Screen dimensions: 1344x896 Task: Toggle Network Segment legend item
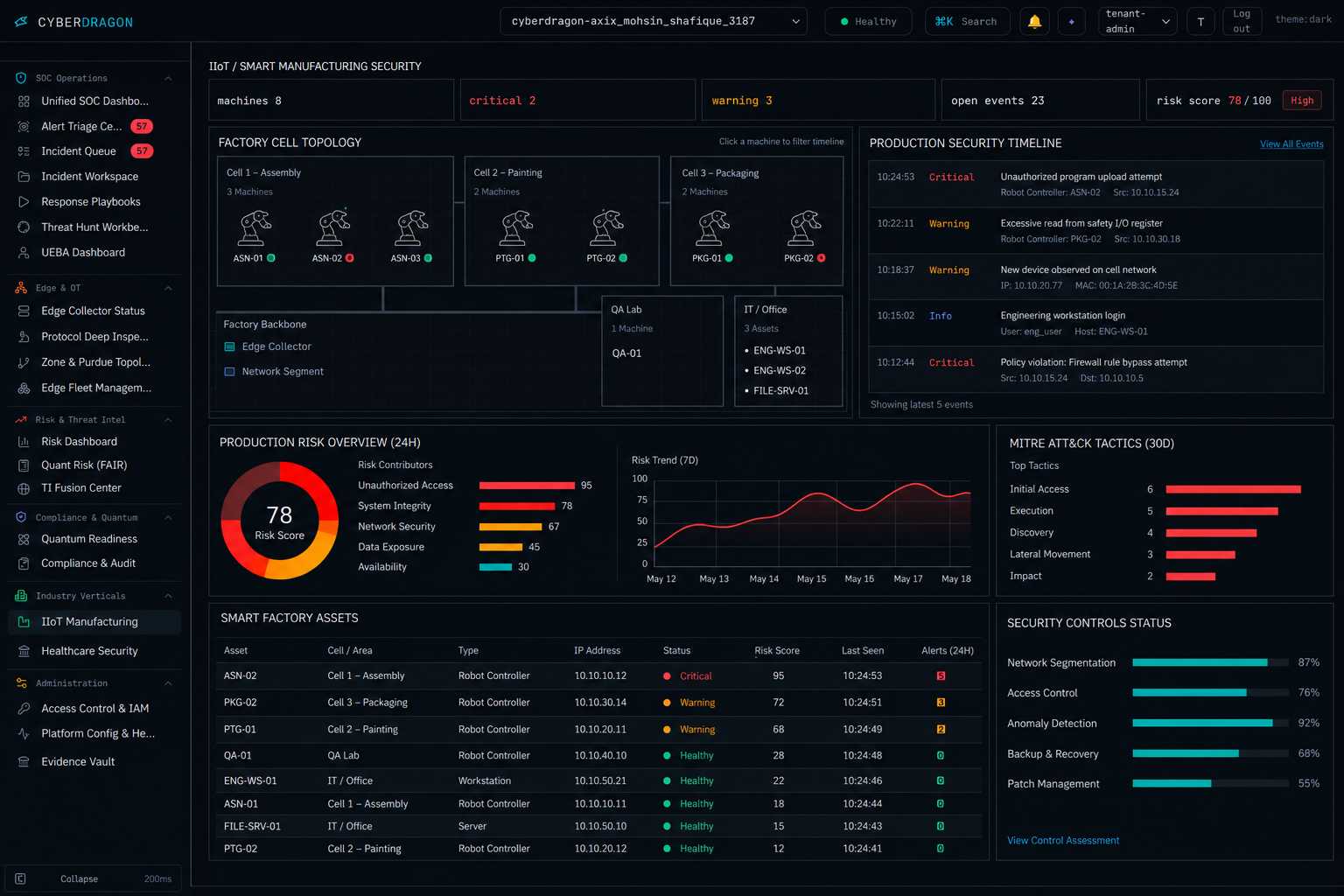[274, 372]
